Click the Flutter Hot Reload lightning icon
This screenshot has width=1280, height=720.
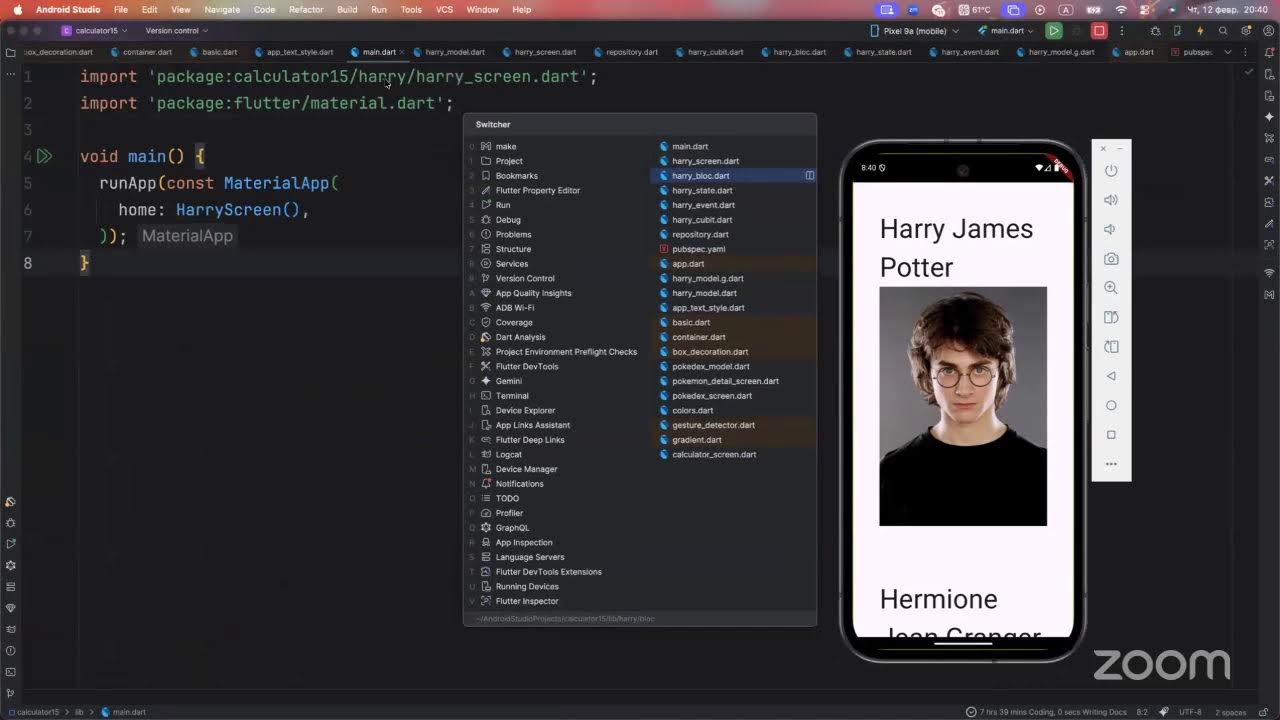(1200, 31)
